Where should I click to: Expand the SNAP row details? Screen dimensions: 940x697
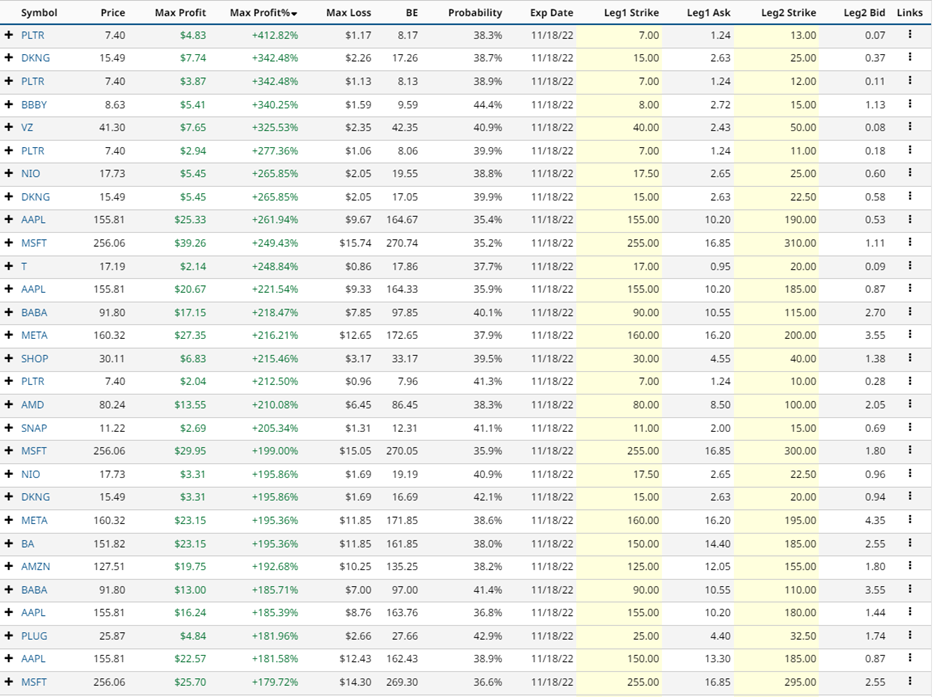(x=8, y=428)
